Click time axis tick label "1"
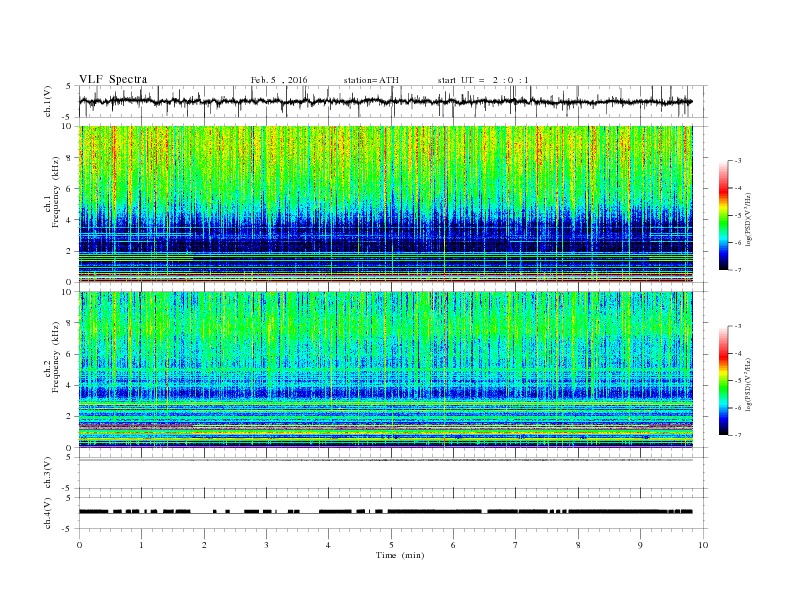 pos(141,545)
